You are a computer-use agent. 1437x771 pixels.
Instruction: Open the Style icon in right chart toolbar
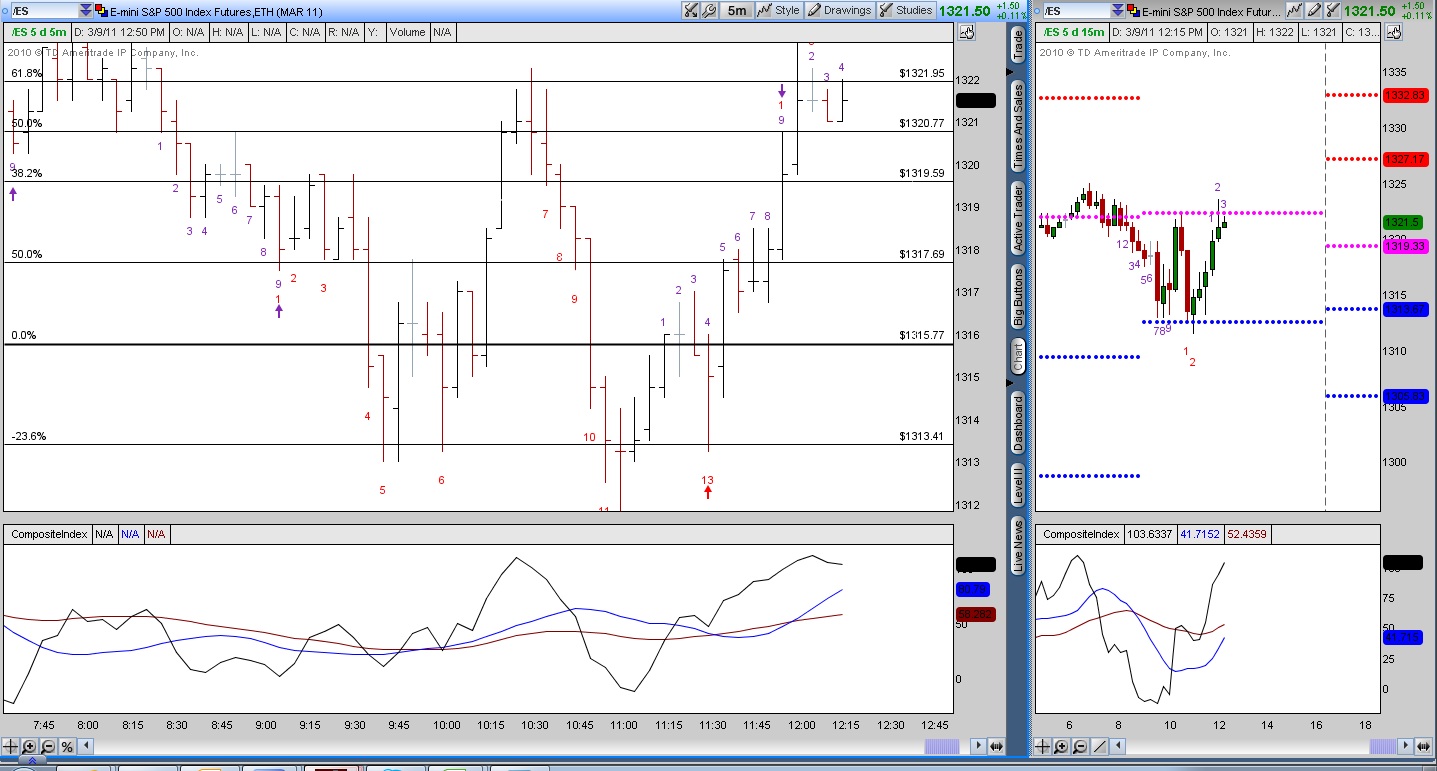(x=1294, y=10)
